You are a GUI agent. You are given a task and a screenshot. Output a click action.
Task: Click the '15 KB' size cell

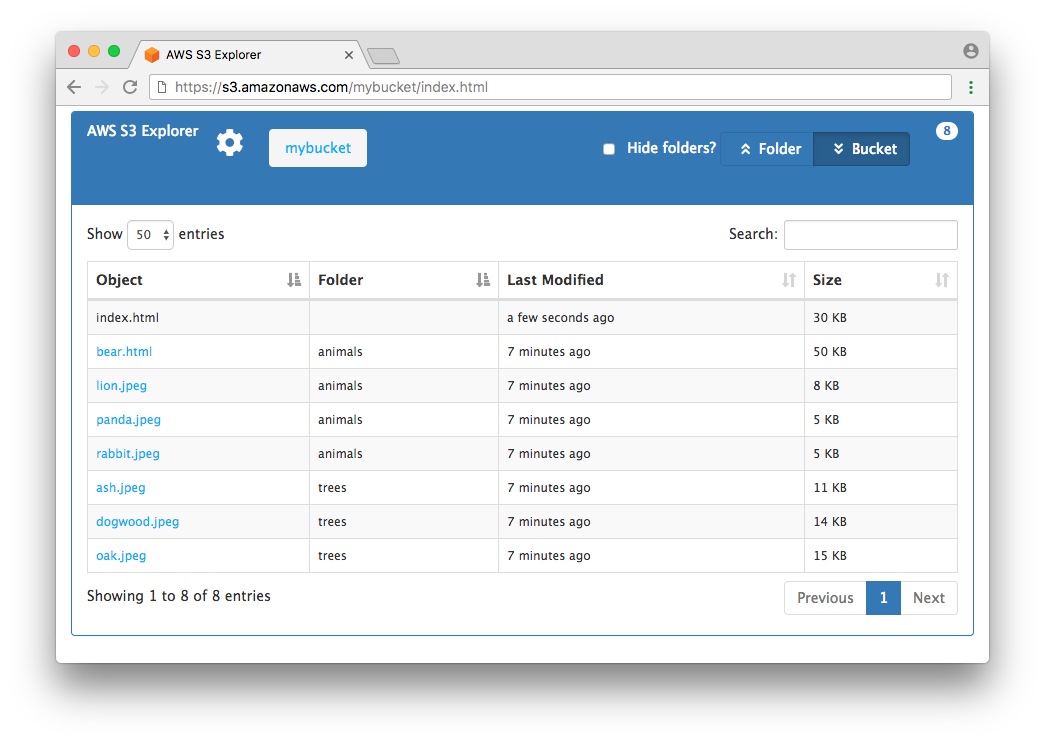[880, 556]
